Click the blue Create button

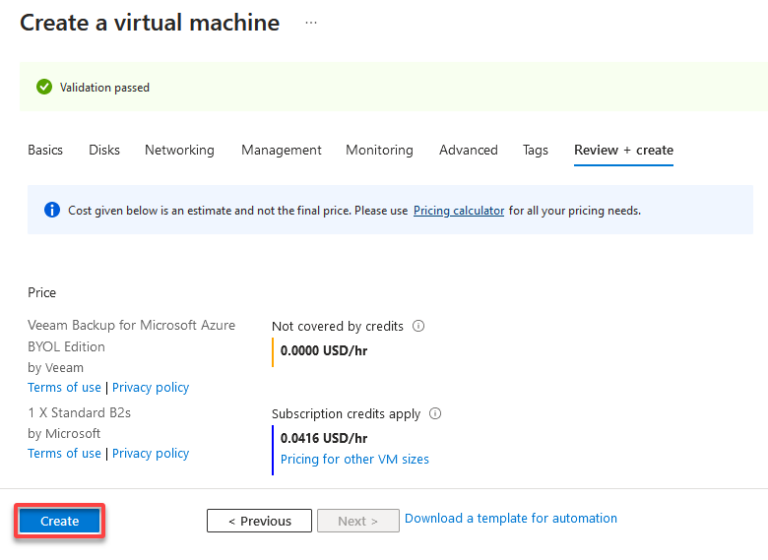tap(59, 521)
